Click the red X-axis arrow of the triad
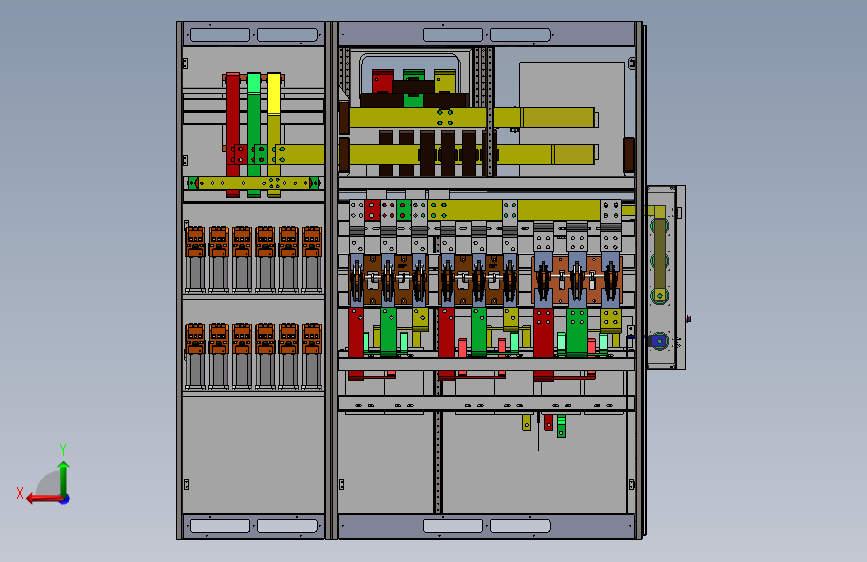The width and height of the screenshot is (867, 562). pyautogui.click(x=43, y=499)
